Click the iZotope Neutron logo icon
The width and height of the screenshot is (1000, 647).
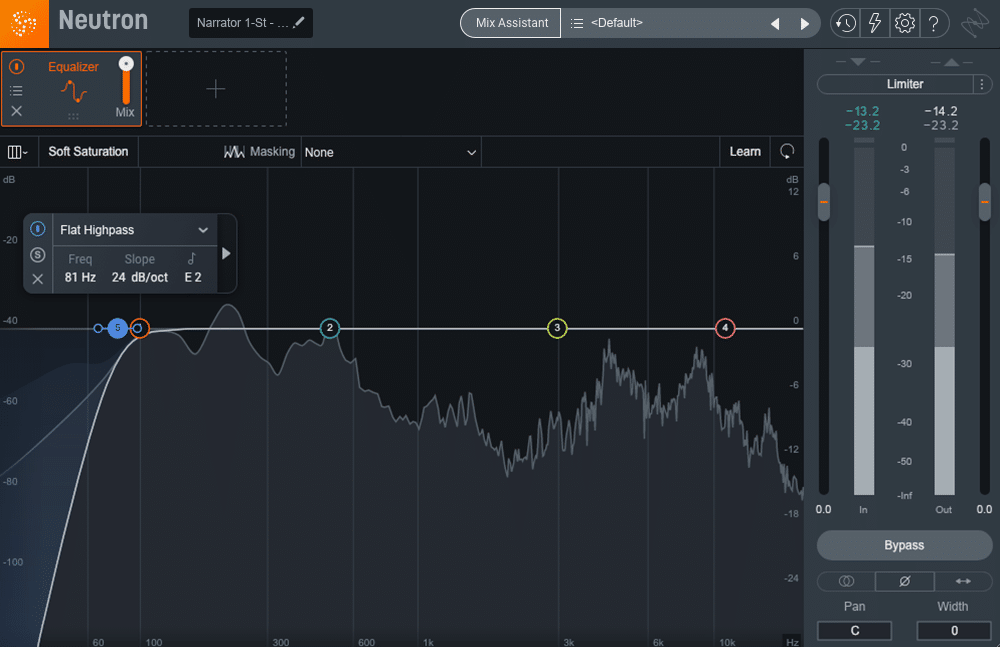24,24
